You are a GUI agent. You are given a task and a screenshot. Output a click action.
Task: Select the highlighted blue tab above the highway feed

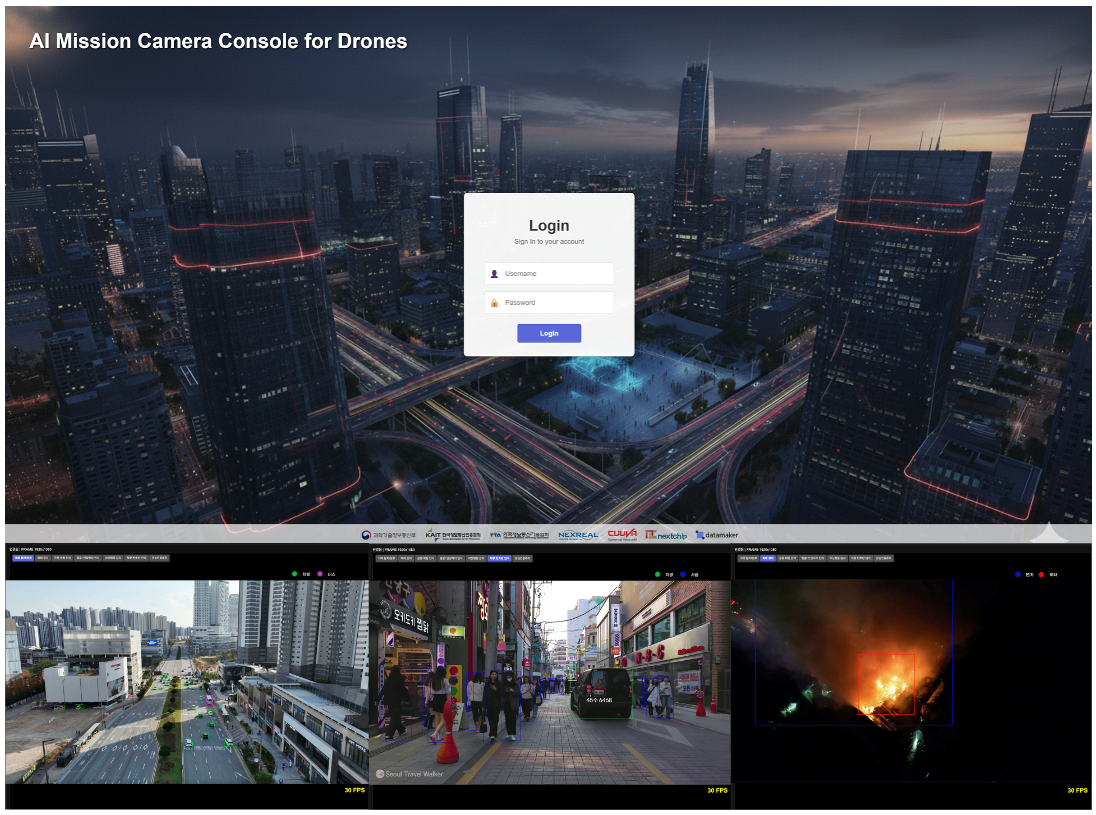(22, 558)
